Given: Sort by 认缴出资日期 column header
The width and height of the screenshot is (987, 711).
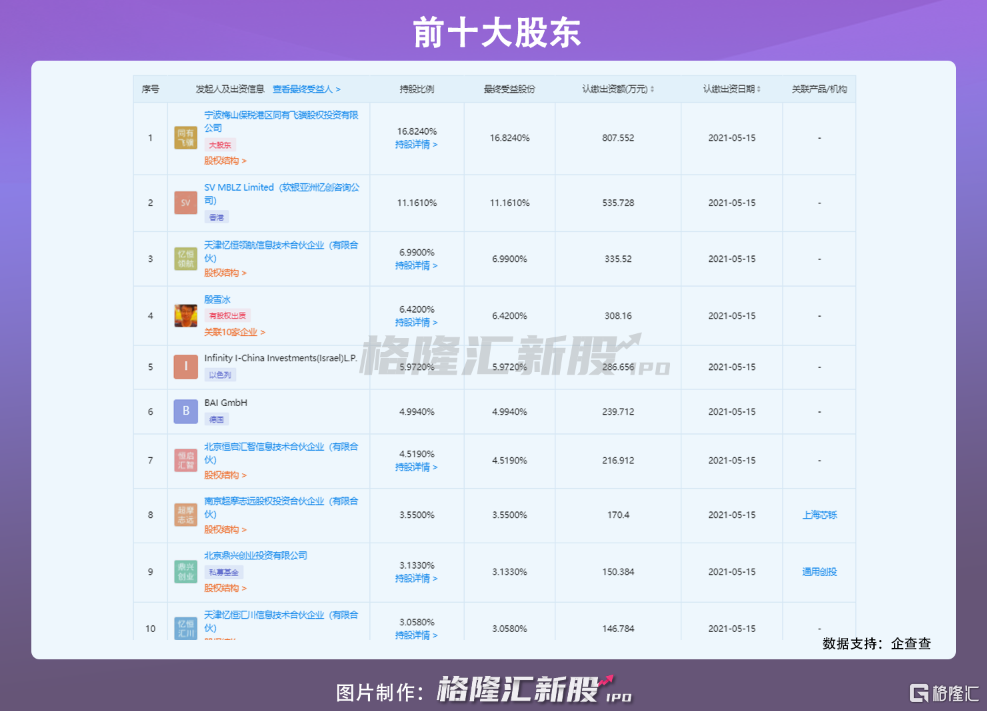Looking at the screenshot, I should 731,89.
